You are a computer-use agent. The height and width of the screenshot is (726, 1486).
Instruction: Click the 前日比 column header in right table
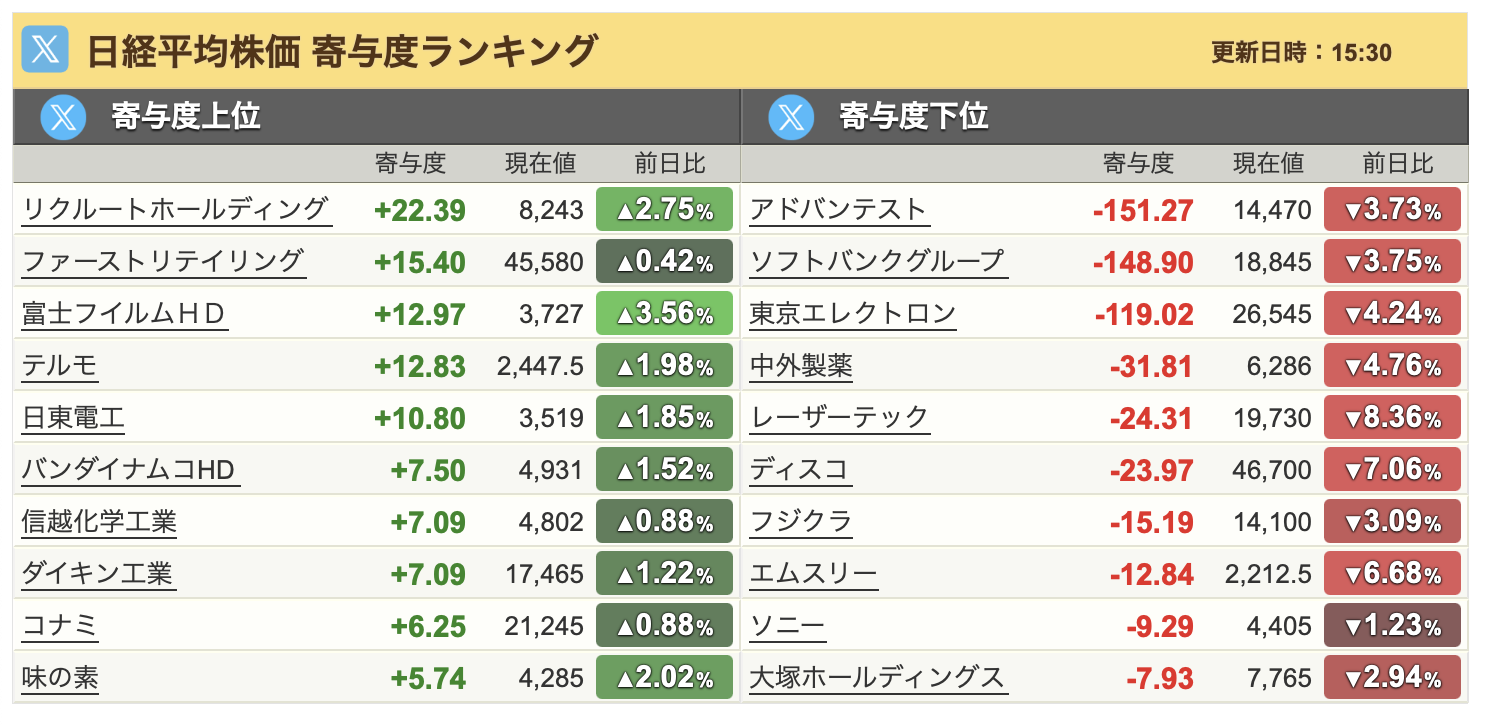point(1397,163)
